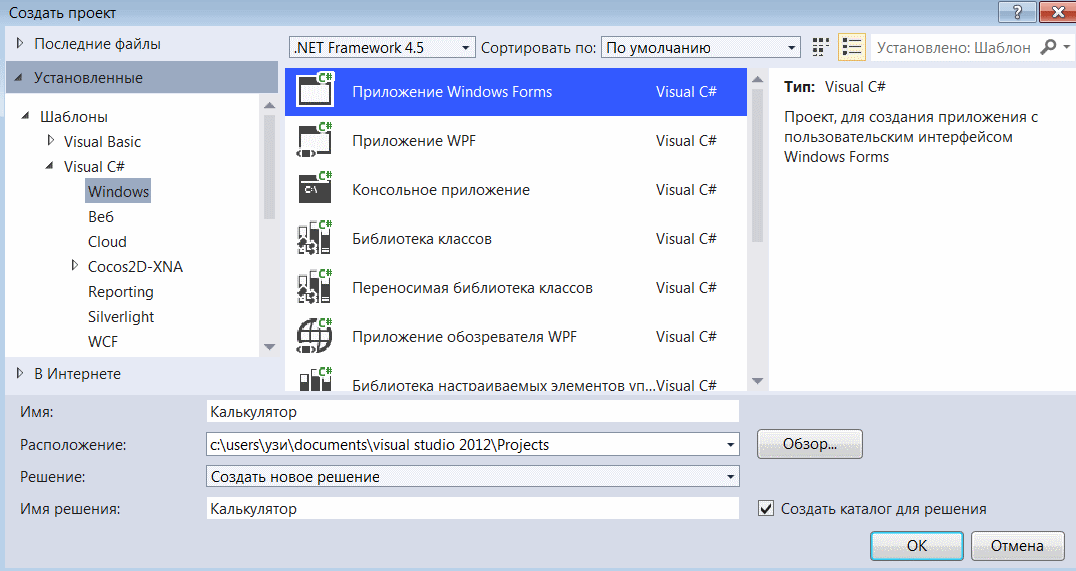Click the template list scroll down arrow

pyautogui.click(x=758, y=380)
